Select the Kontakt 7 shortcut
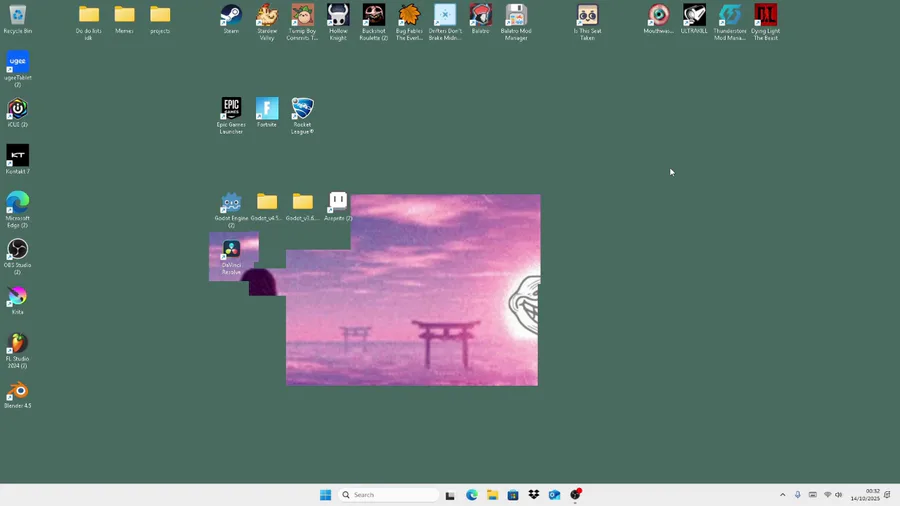This screenshot has width=900, height=506. click(x=17, y=159)
